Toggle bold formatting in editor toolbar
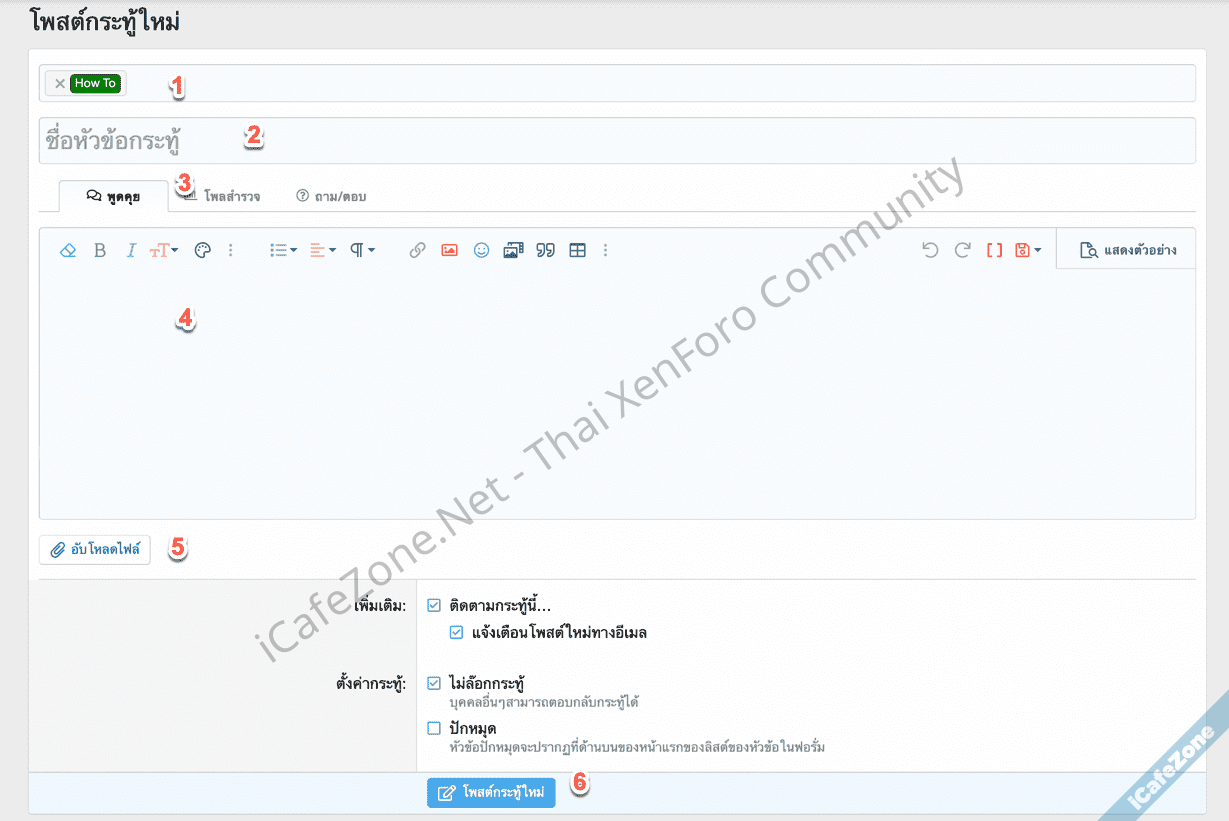Viewport: 1229px width, 821px height. point(99,250)
